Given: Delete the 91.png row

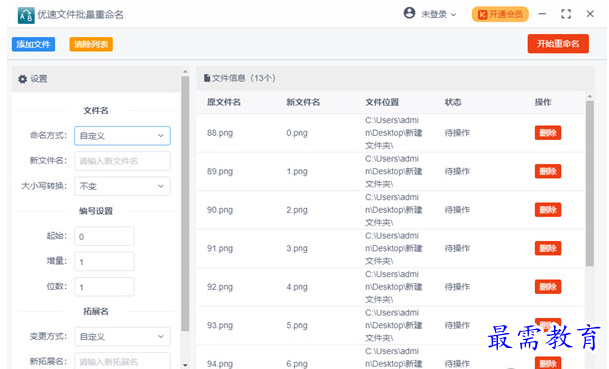Looking at the screenshot, I should coord(548,248).
